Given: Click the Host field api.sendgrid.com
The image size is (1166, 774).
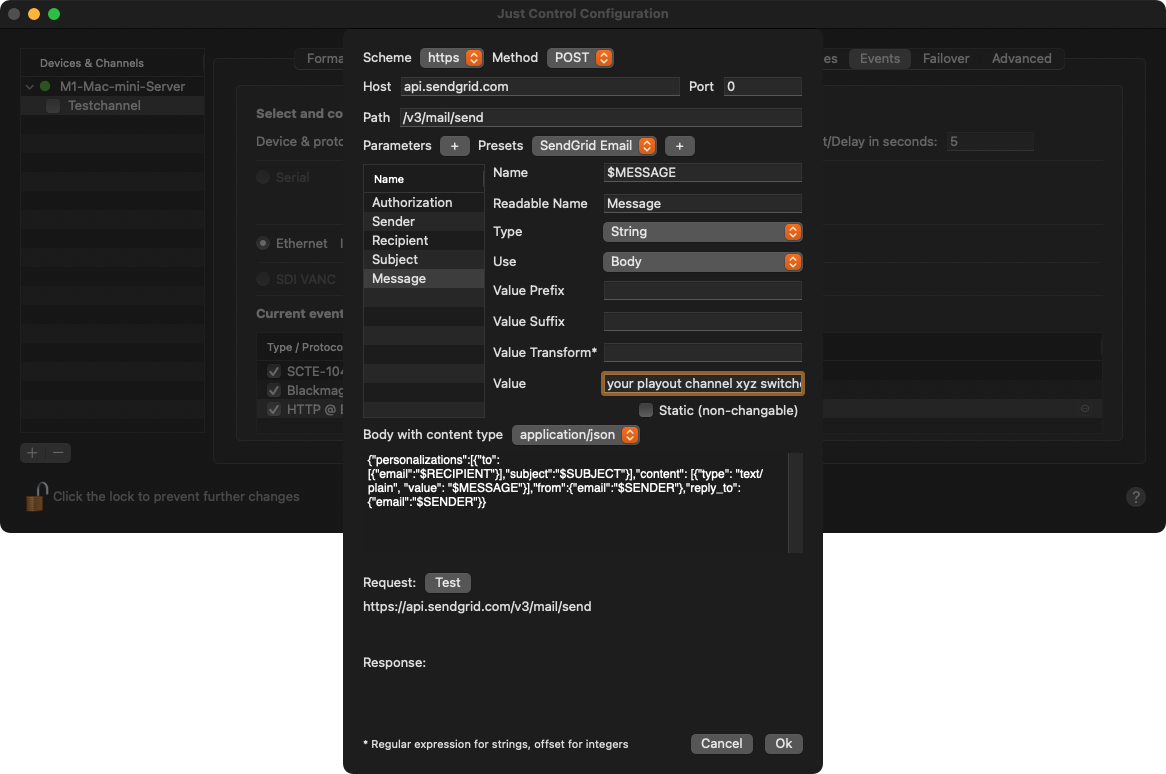Looking at the screenshot, I should 540,86.
